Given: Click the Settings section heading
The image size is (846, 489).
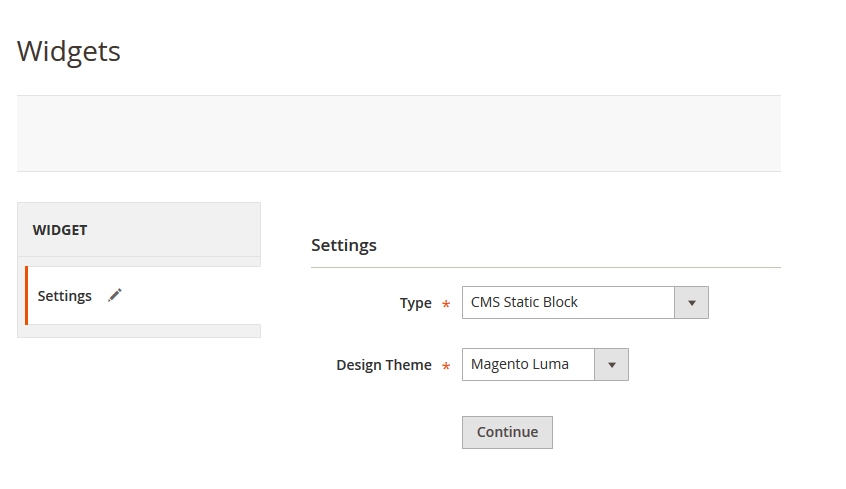Looking at the screenshot, I should tap(344, 245).
